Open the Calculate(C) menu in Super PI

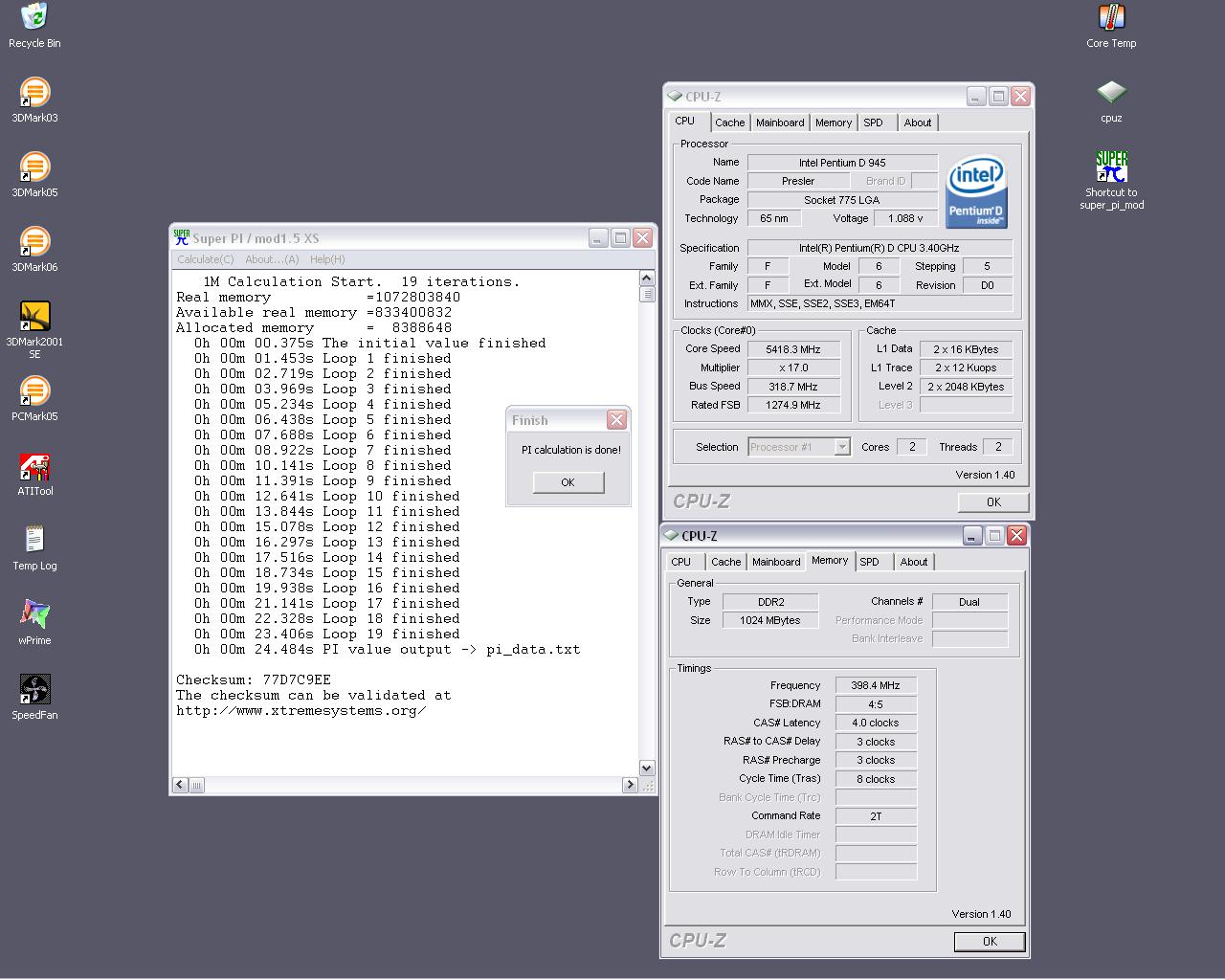(206, 259)
